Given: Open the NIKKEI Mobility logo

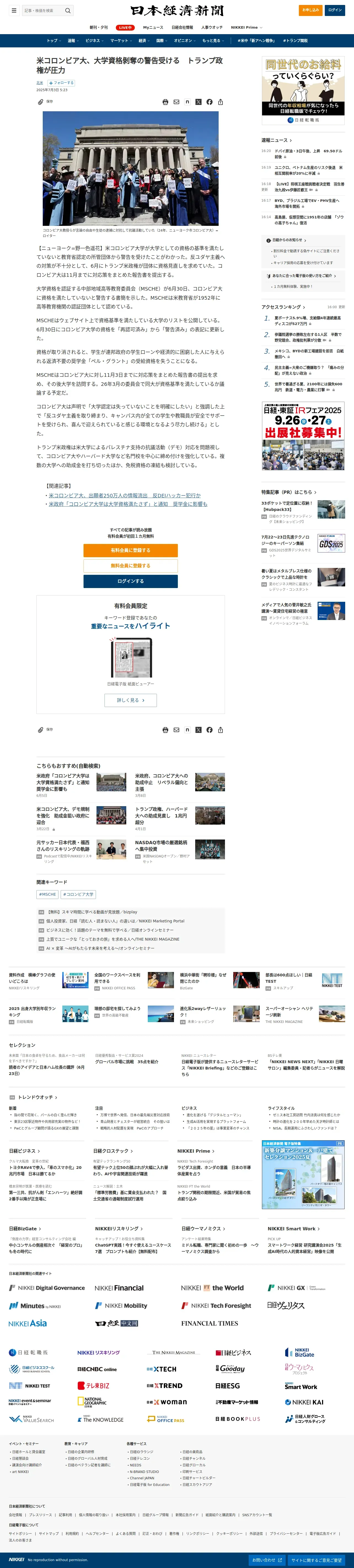Looking at the screenshot, I should click(x=121, y=1306).
